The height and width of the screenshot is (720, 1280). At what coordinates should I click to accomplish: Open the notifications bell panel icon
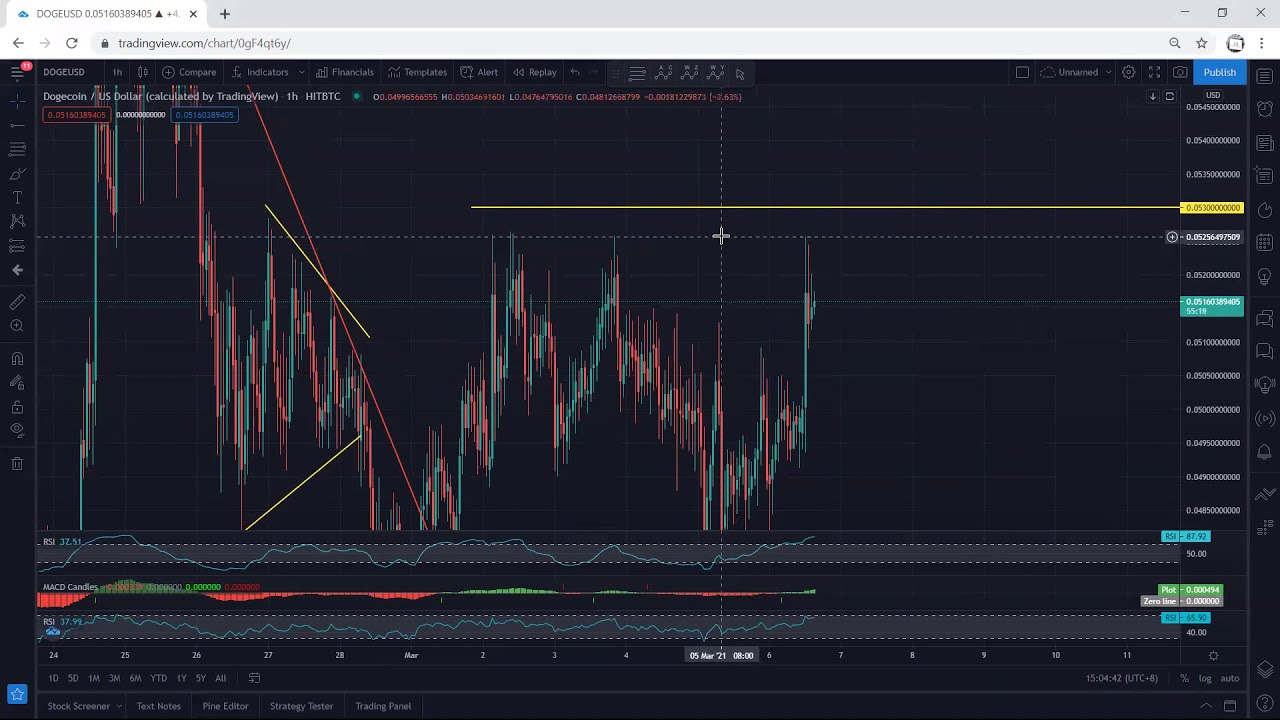click(x=1265, y=452)
